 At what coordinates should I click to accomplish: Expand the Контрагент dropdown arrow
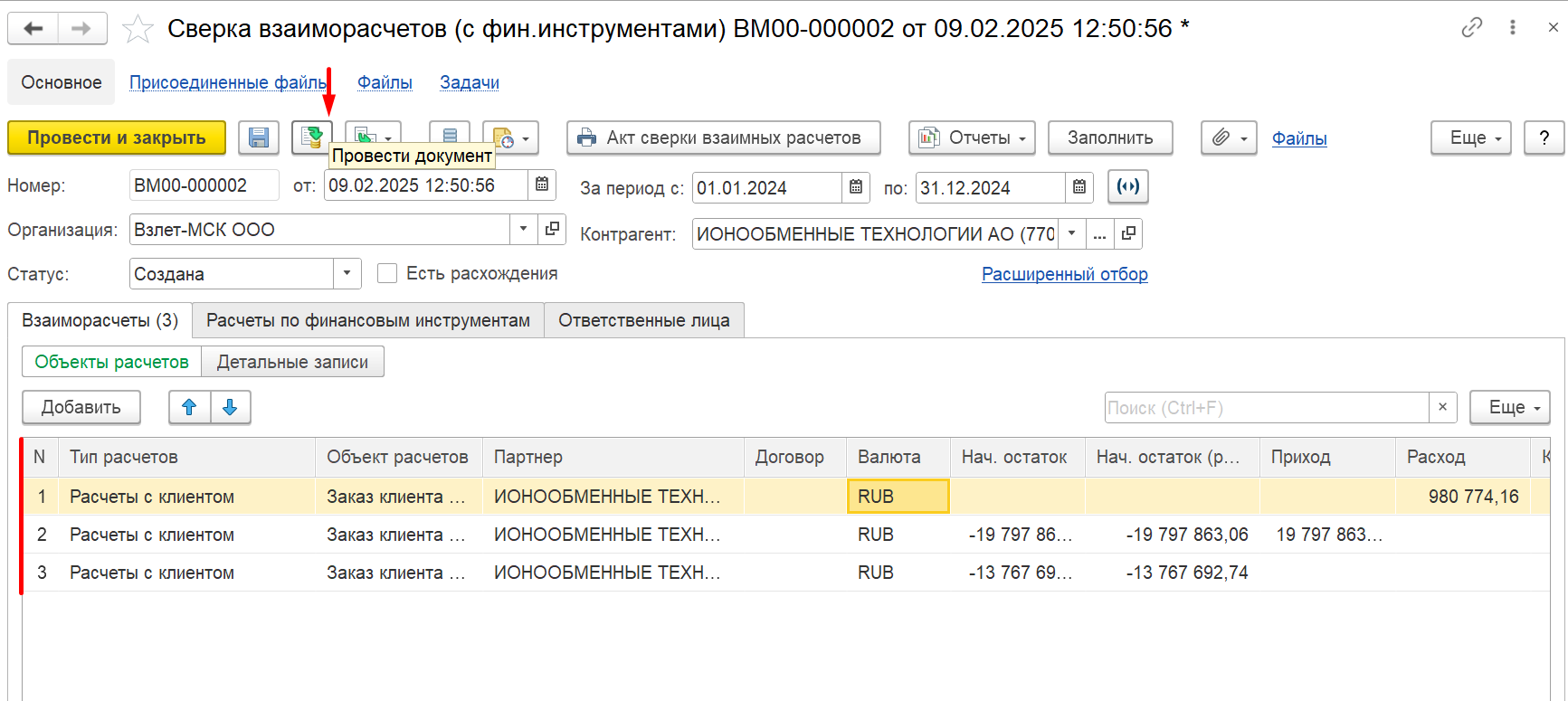(x=1072, y=233)
